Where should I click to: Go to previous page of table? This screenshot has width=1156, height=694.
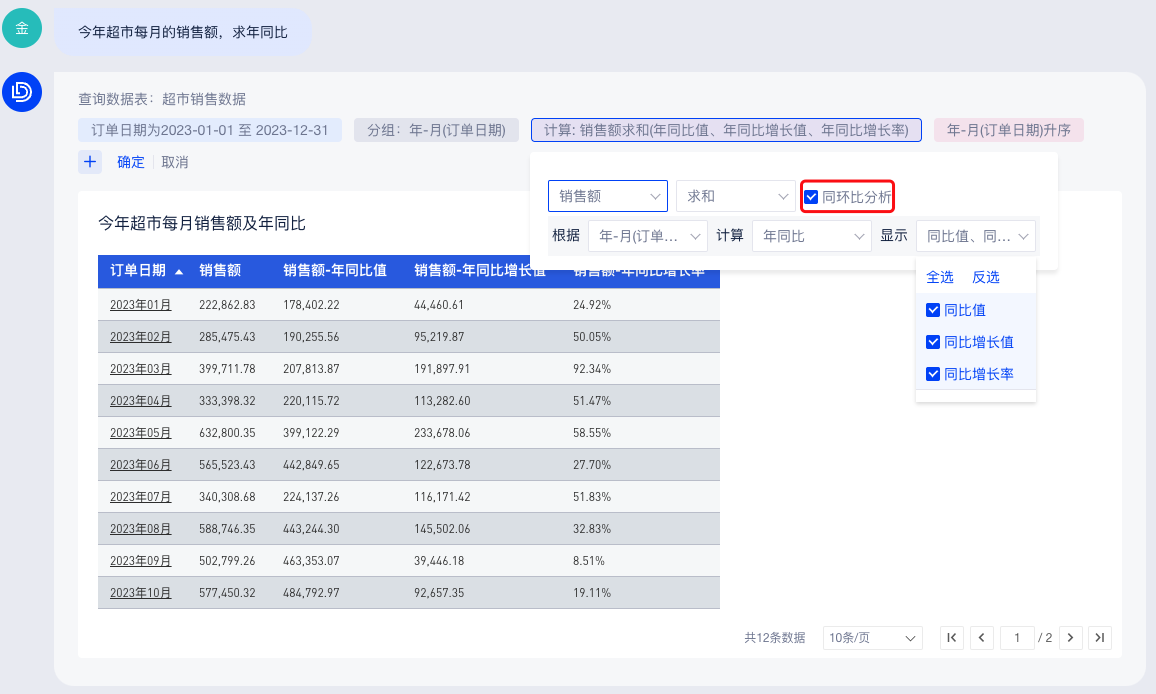(982, 638)
